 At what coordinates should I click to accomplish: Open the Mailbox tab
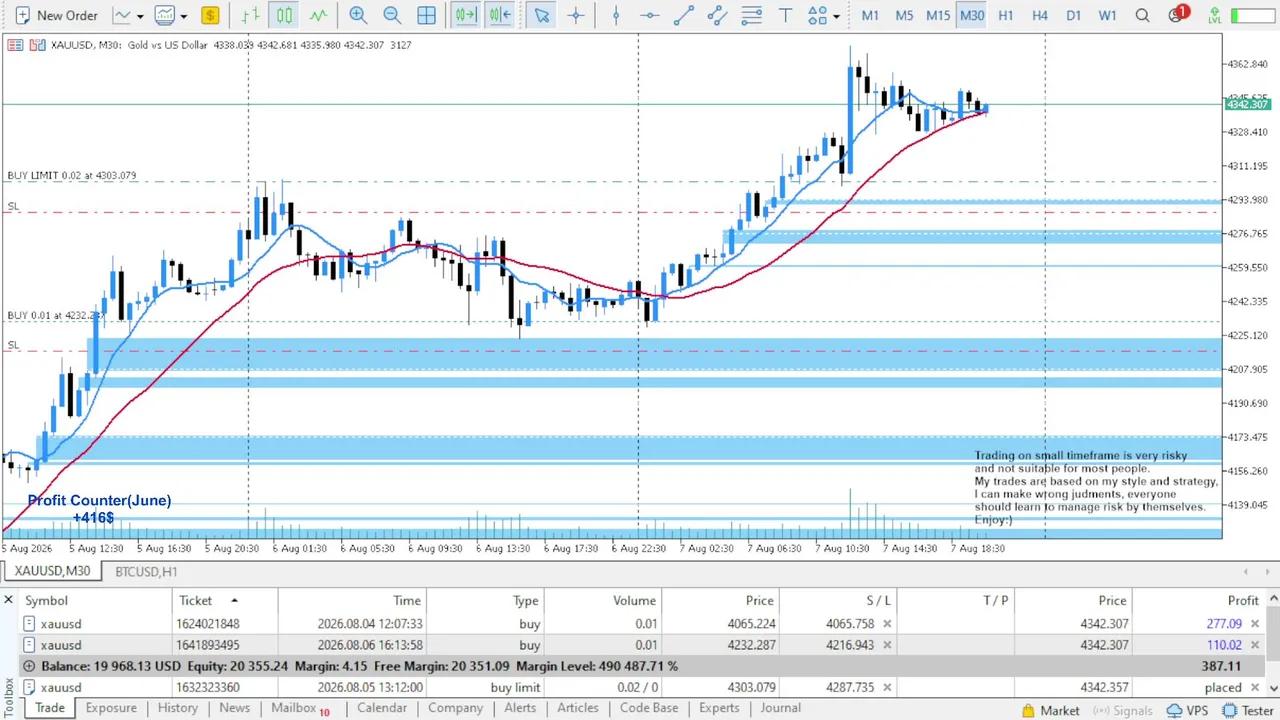point(300,708)
